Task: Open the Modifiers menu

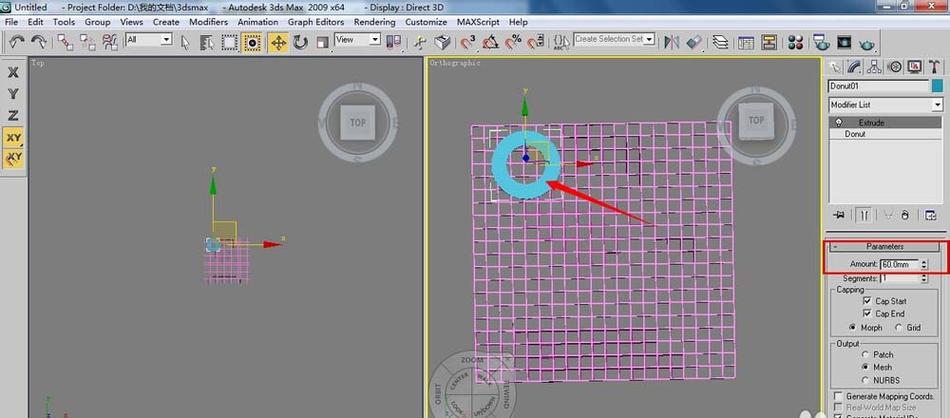Action: pos(208,22)
